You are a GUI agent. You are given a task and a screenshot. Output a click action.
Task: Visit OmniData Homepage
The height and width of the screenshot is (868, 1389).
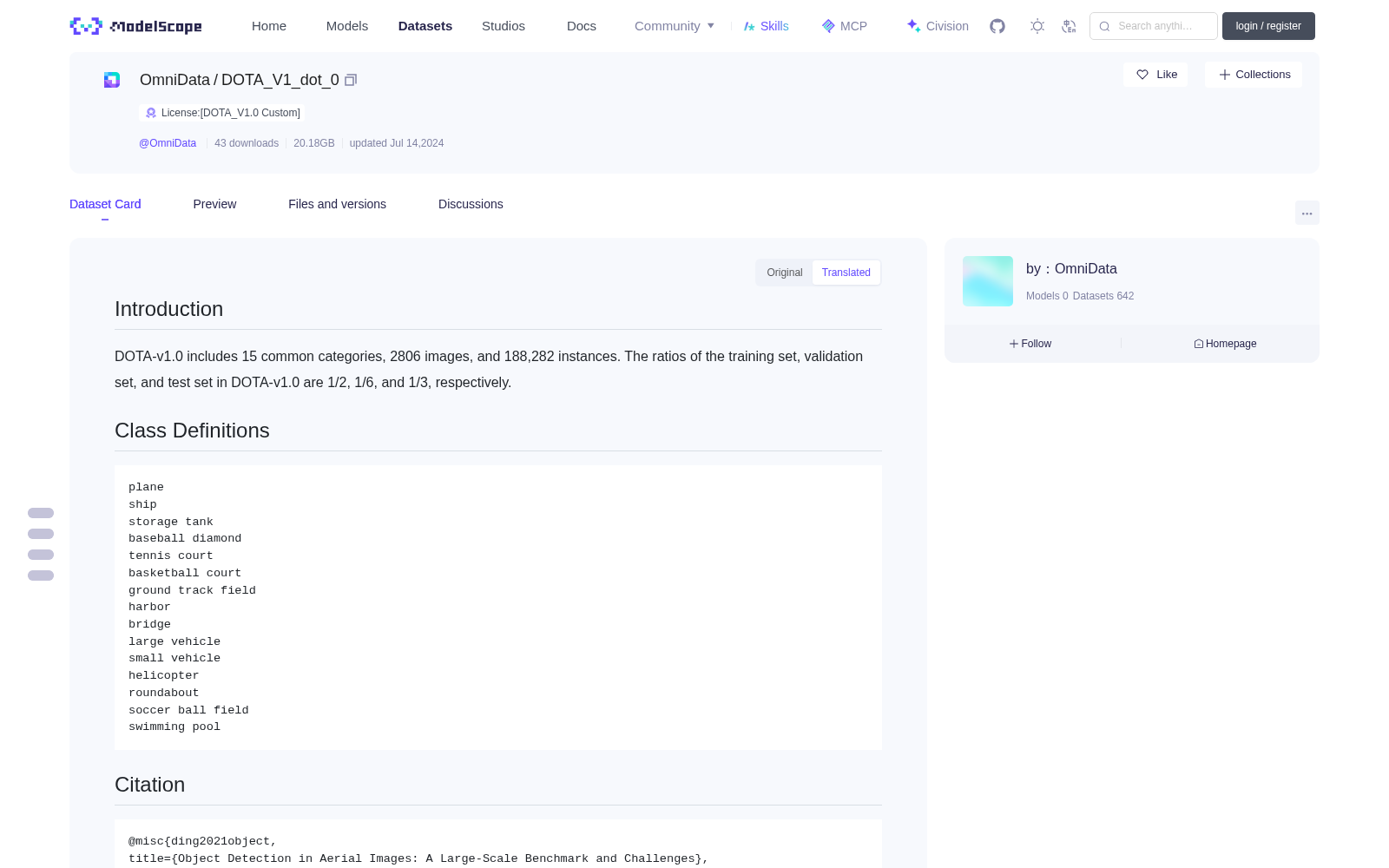click(1225, 344)
